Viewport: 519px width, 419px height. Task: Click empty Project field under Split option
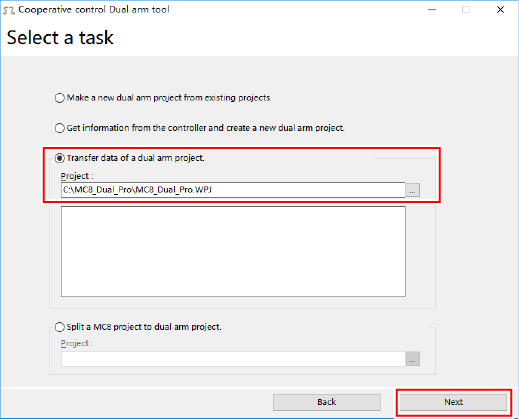pos(233,359)
